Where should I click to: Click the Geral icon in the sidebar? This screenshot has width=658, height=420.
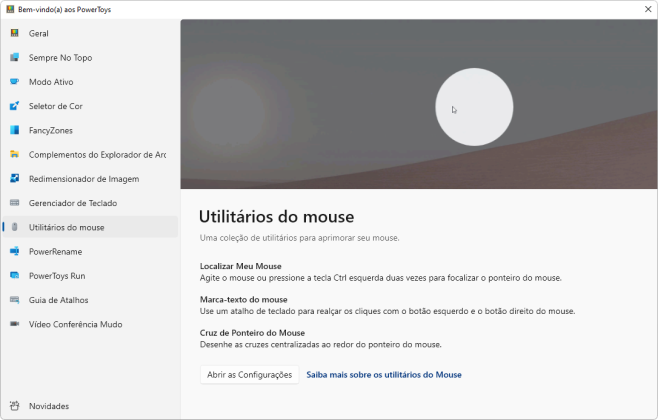(15, 33)
